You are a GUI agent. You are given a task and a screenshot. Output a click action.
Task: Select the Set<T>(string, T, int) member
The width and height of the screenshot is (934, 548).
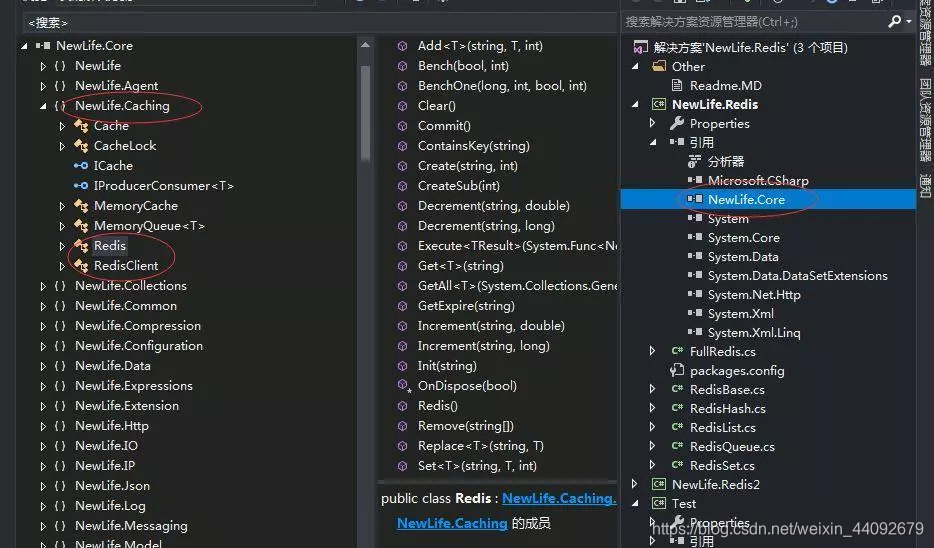pos(477,466)
